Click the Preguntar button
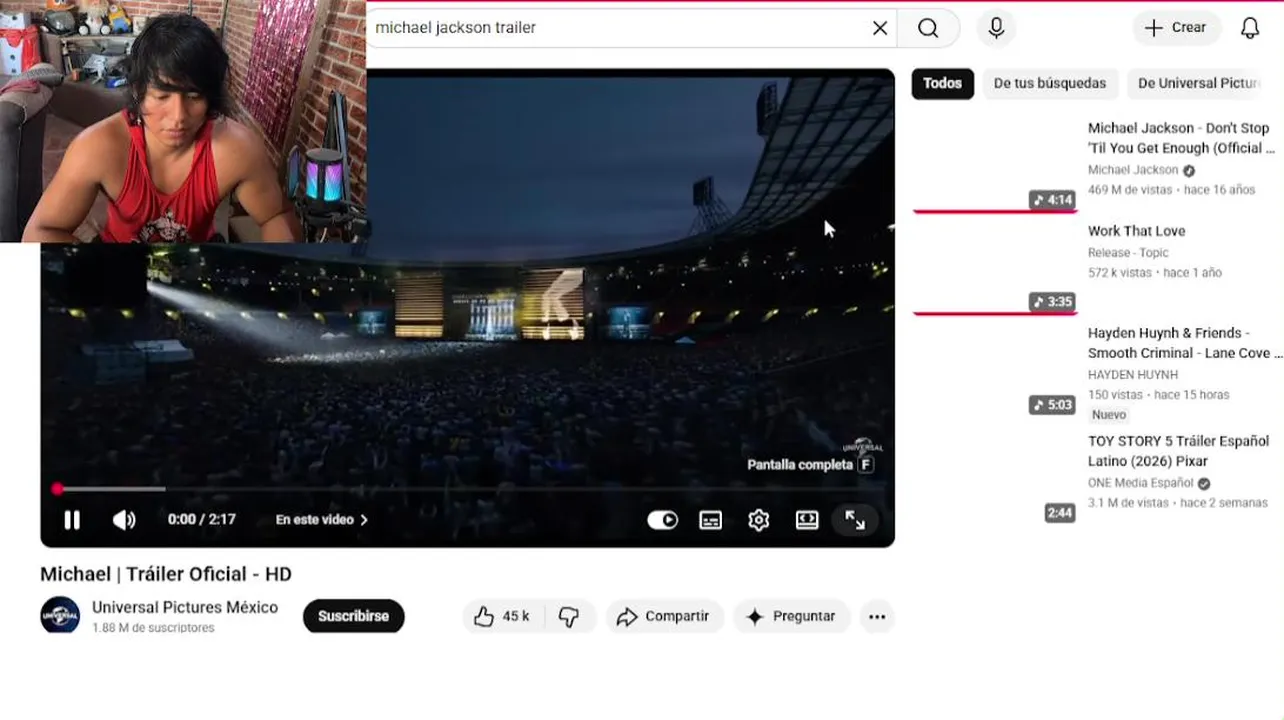 pos(791,617)
